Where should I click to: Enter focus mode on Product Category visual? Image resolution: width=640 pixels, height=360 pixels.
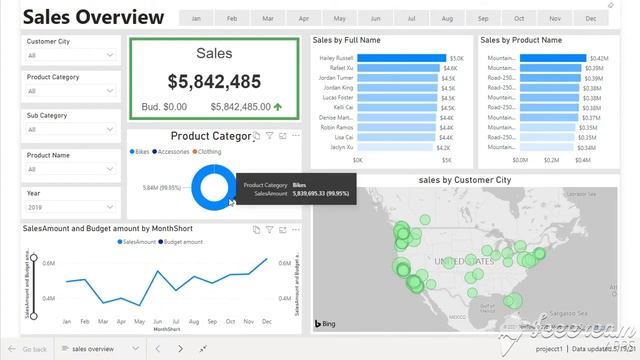click(x=282, y=136)
